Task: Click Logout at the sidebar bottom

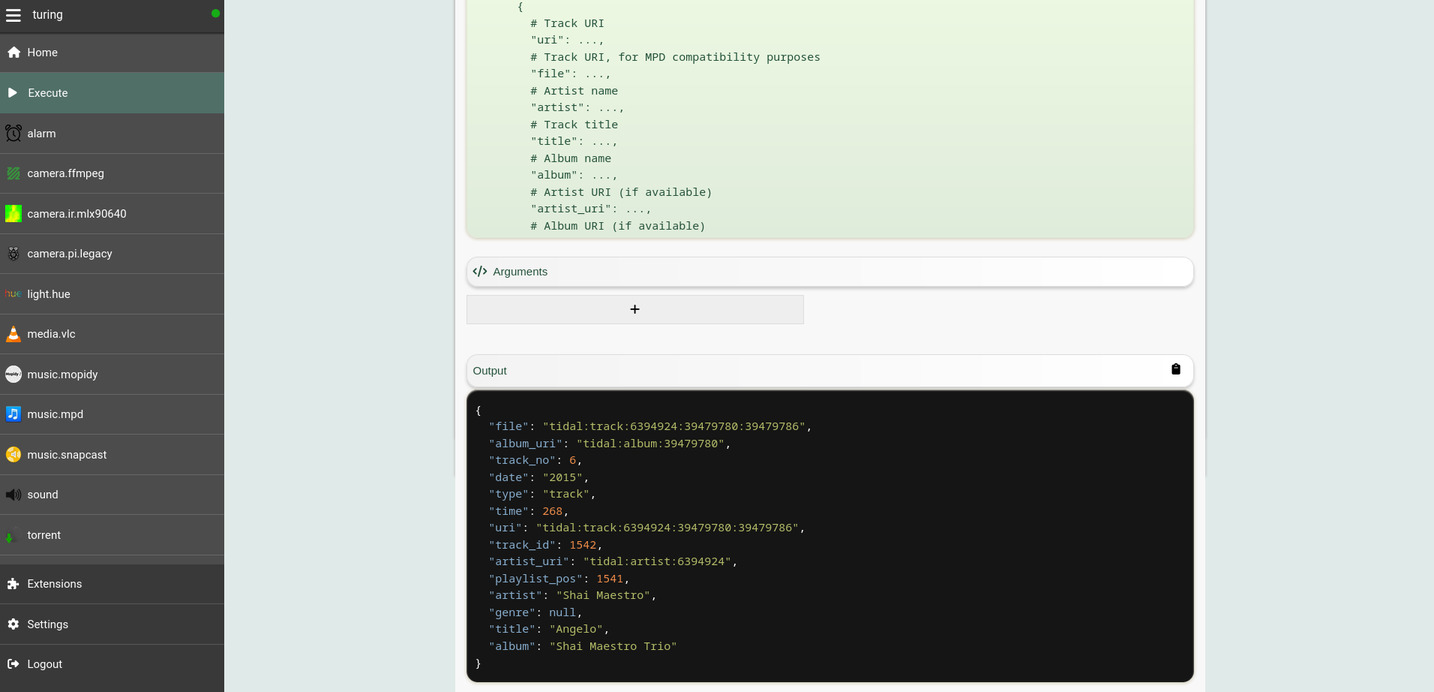Action: (x=13, y=664)
